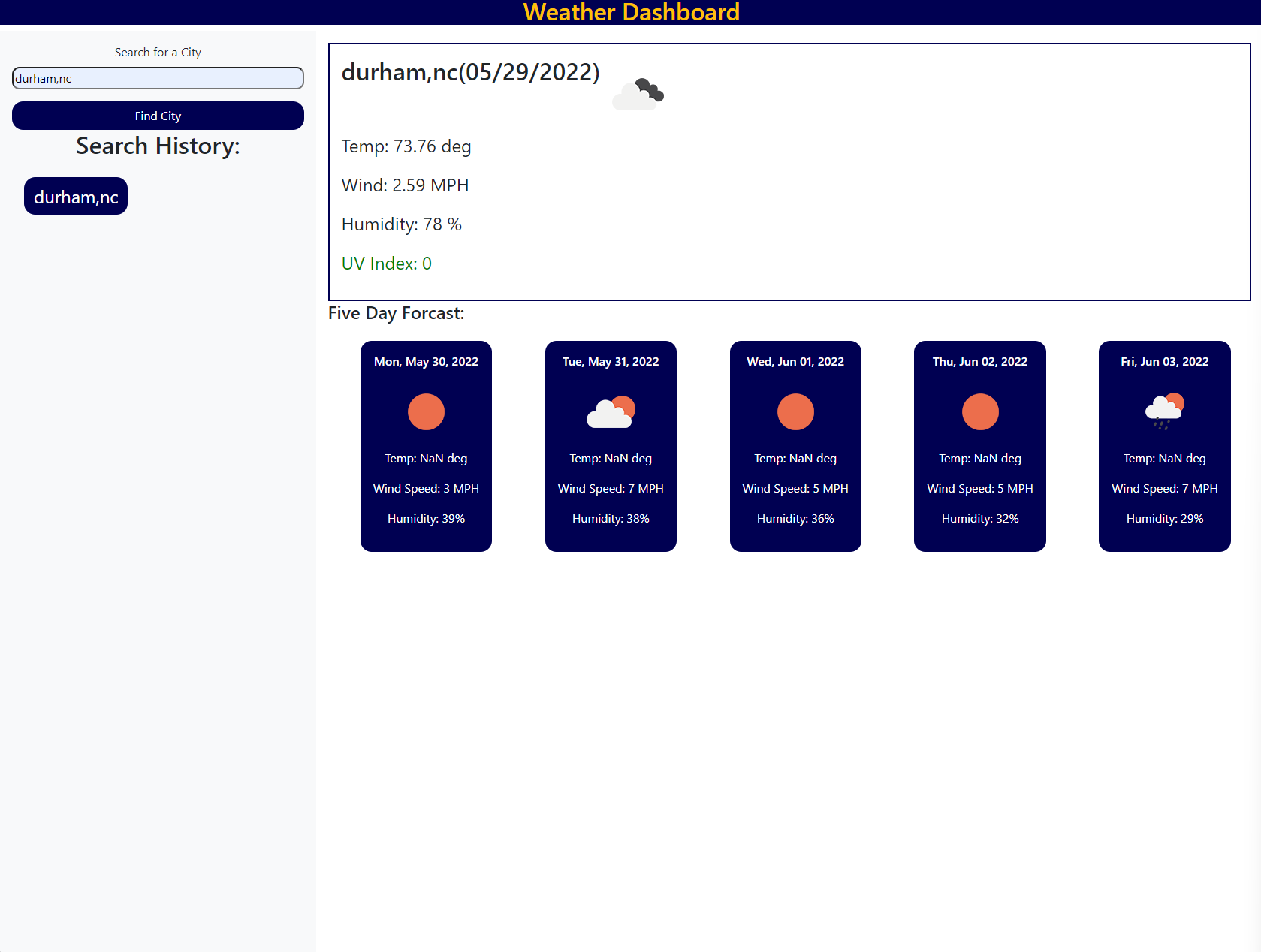The image size is (1261, 952).
Task: Click the 'Search for a City' label
Action: point(158,52)
